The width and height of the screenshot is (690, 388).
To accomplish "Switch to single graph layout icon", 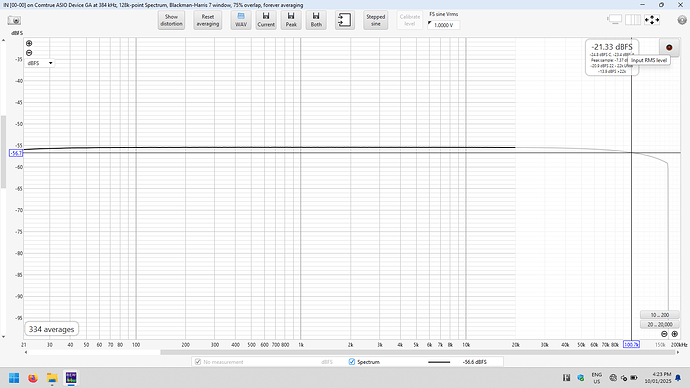I will [615, 19].
